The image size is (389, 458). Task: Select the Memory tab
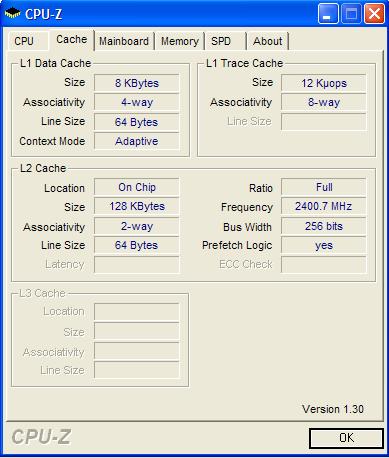(x=180, y=41)
